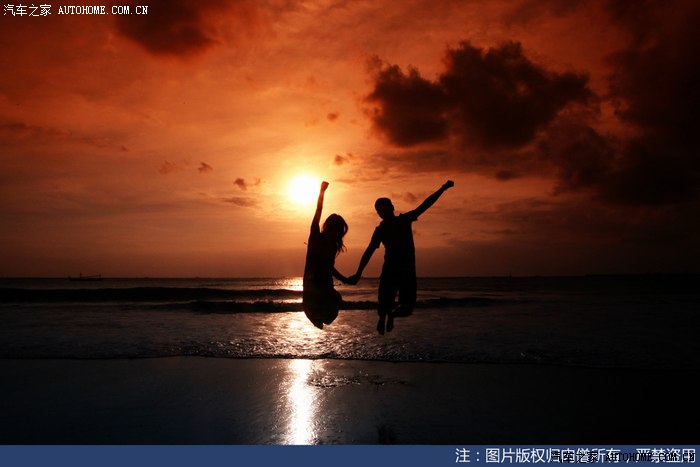This screenshot has width=700, height=467.
Task: Click the distant boat on the left horizon
Action: click(85, 277)
